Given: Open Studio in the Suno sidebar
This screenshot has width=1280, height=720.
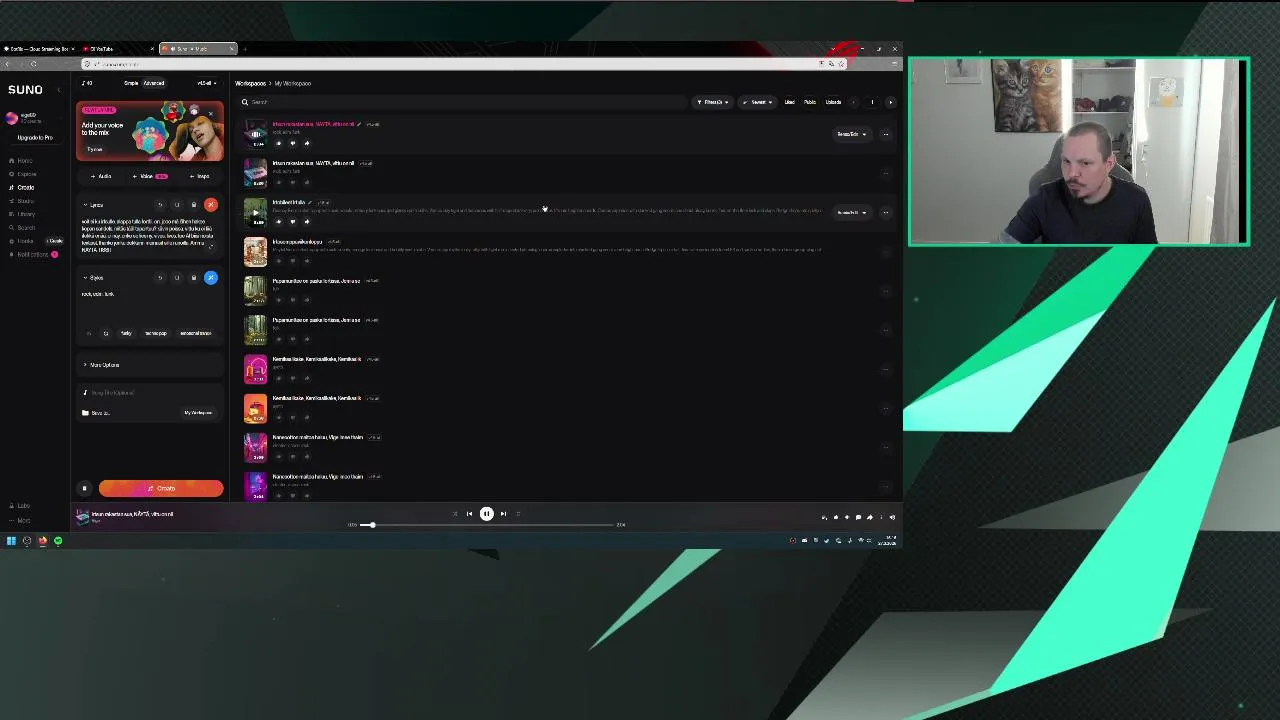Looking at the screenshot, I should 22,201.
